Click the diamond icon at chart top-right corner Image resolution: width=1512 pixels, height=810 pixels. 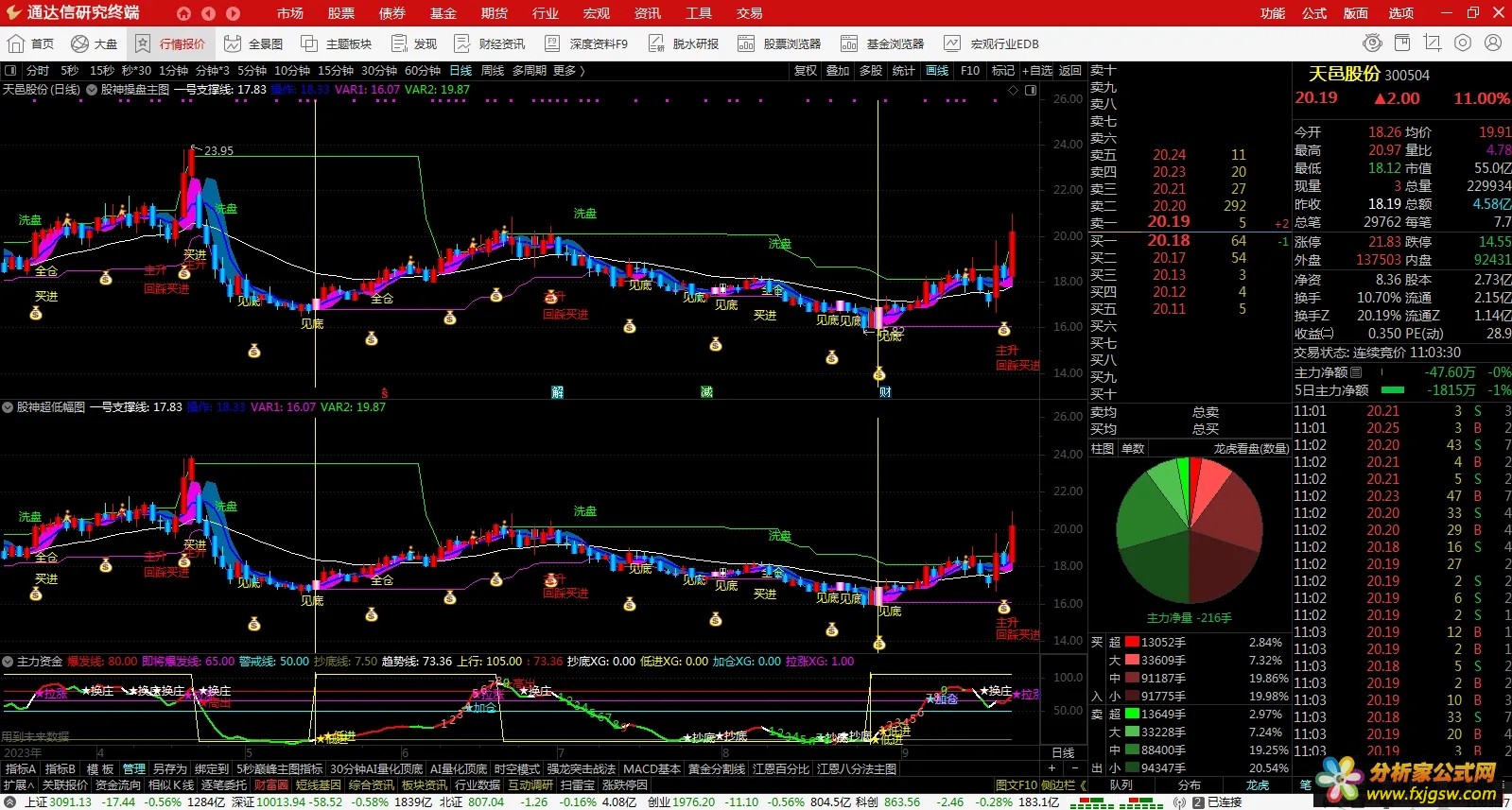point(1013,90)
